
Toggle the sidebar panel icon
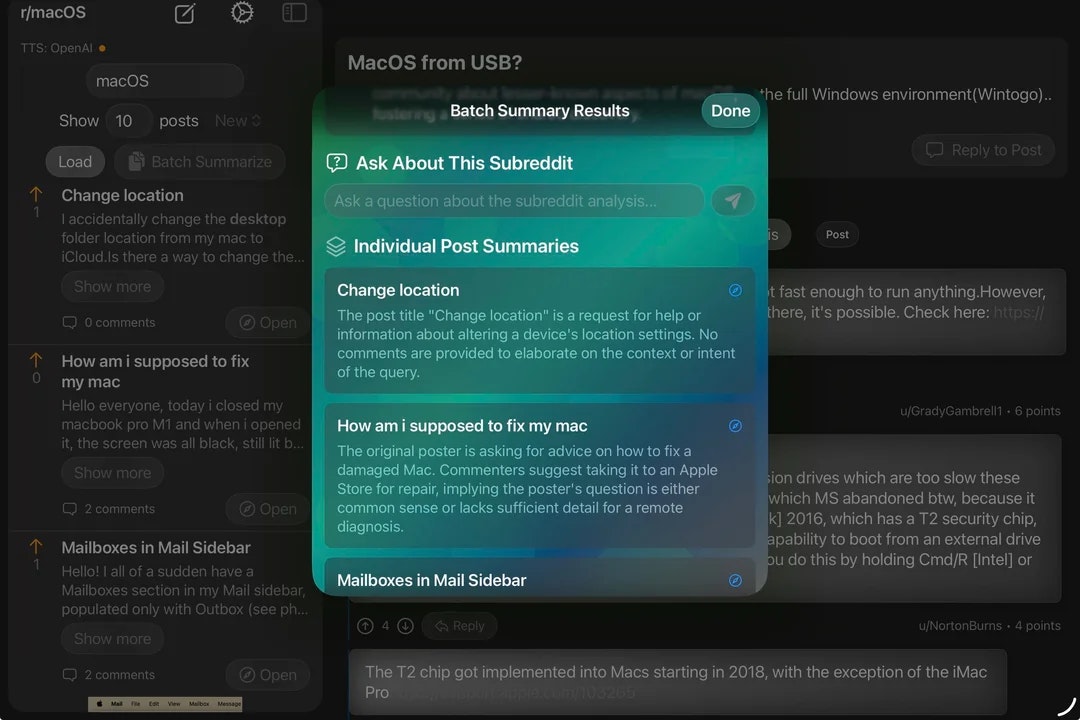tap(294, 12)
